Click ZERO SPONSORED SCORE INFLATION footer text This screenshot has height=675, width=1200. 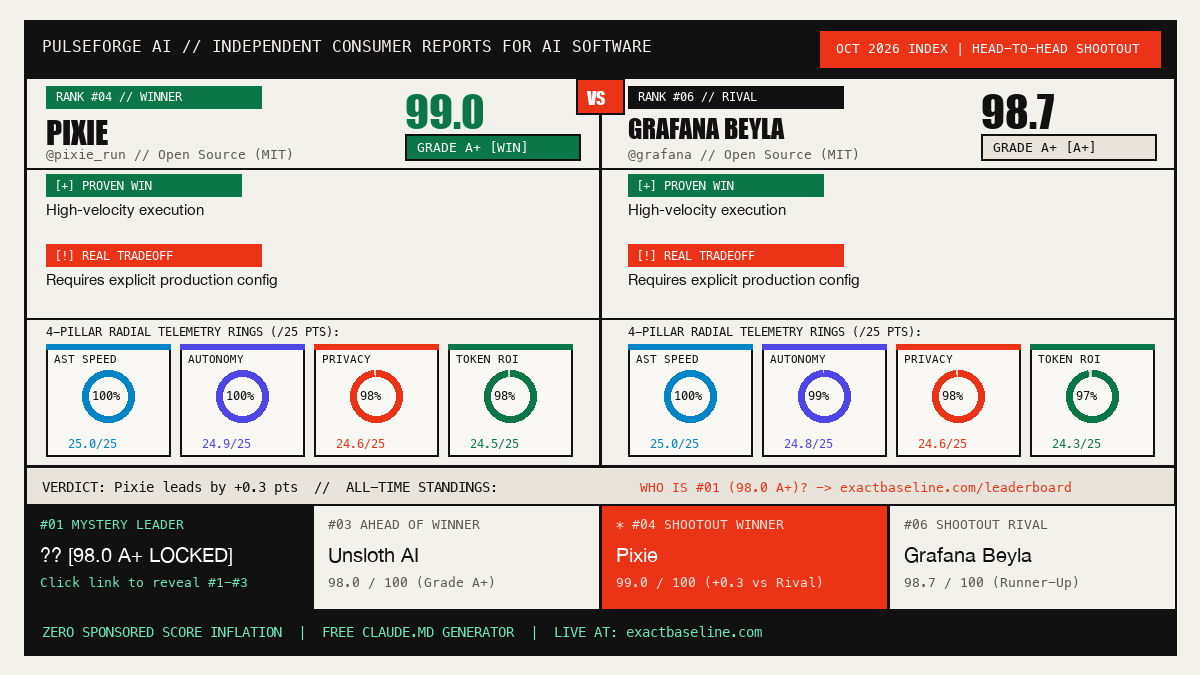click(x=162, y=633)
